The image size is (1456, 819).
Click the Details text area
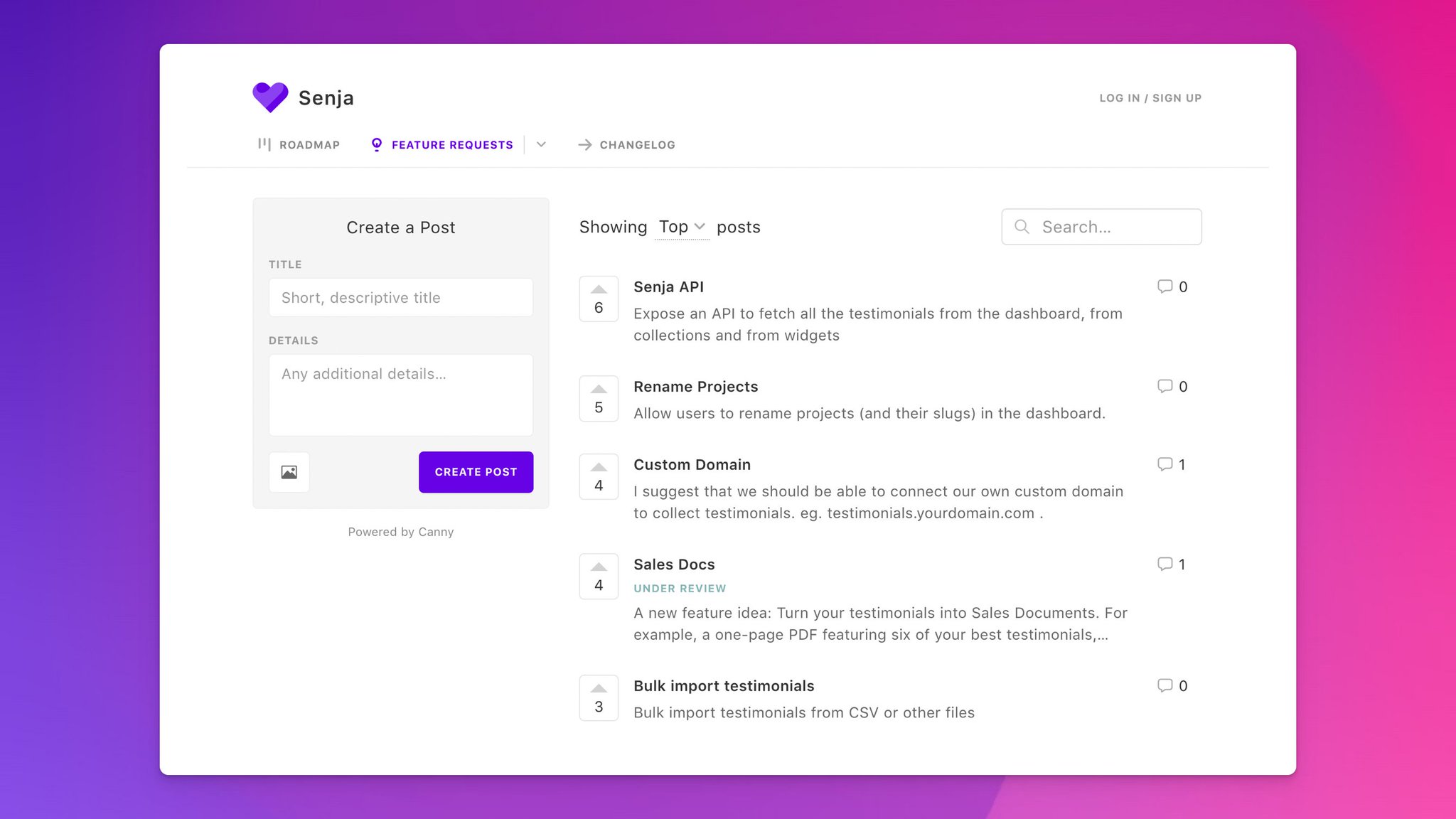click(x=401, y=395)
